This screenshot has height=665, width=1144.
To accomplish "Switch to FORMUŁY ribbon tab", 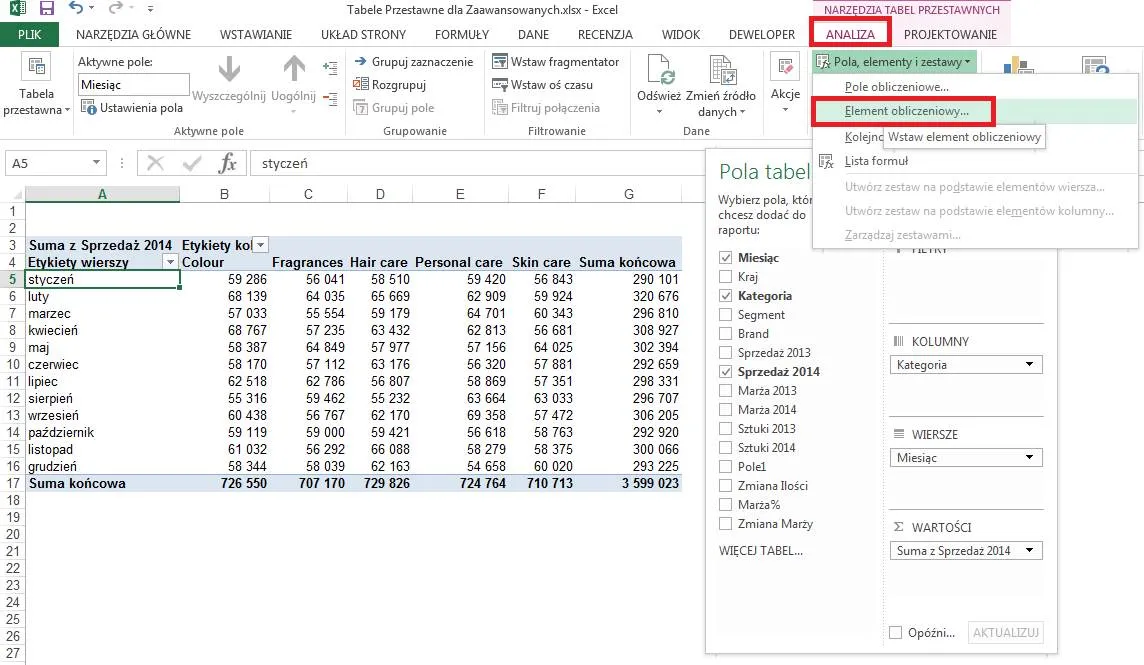I will (x=462, y=34).
